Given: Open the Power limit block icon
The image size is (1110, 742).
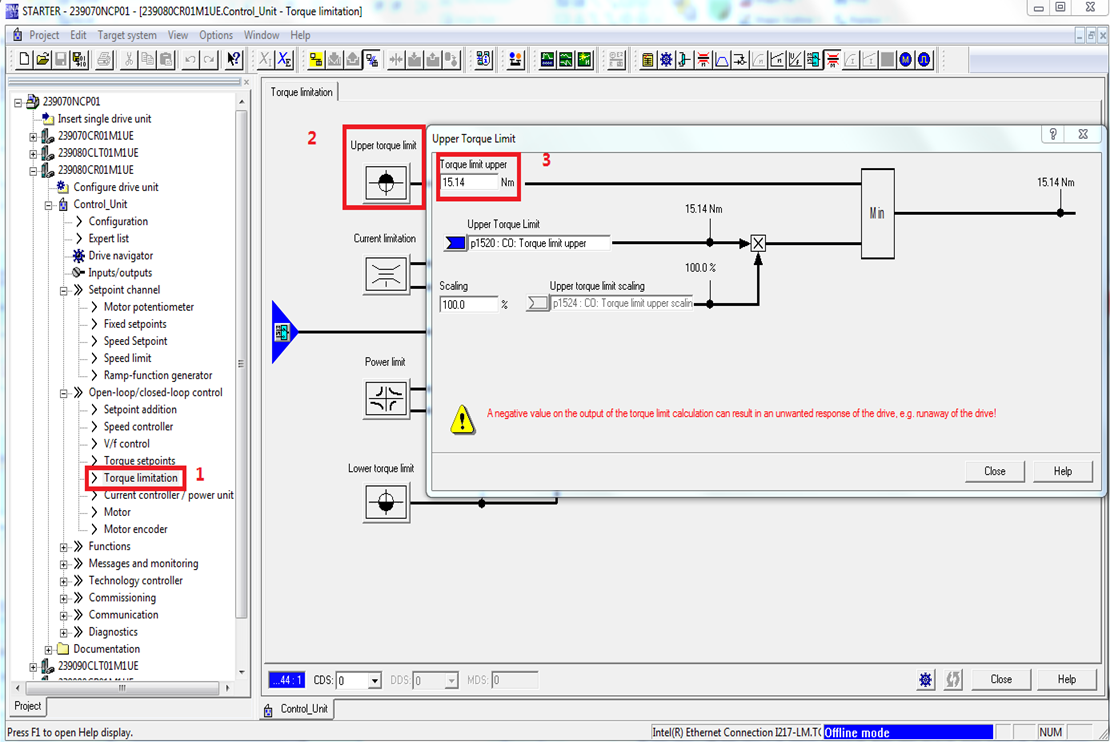Looking at the screenshot, I should coord(386,399).
